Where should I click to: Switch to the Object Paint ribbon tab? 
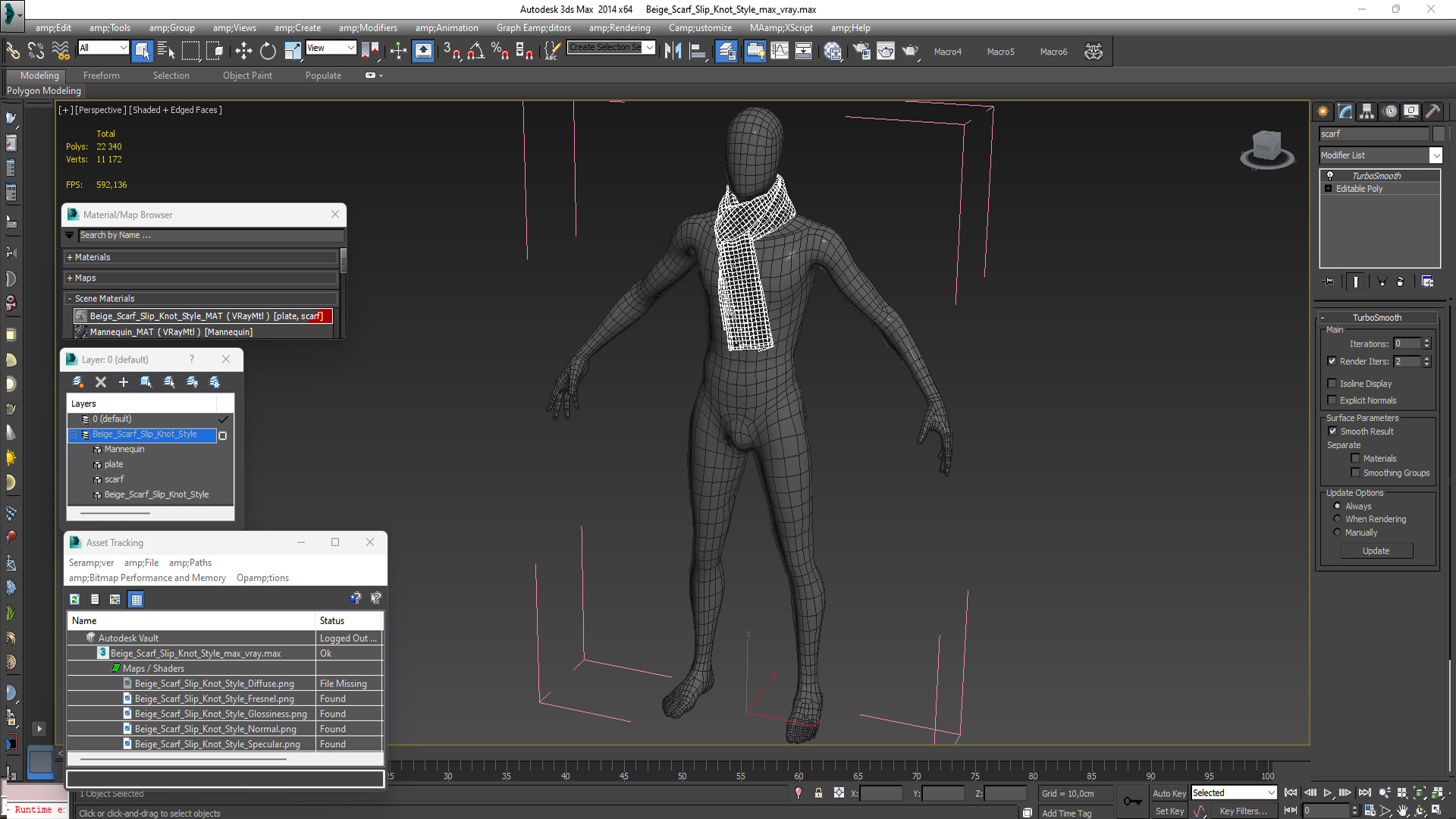point(247,76)
